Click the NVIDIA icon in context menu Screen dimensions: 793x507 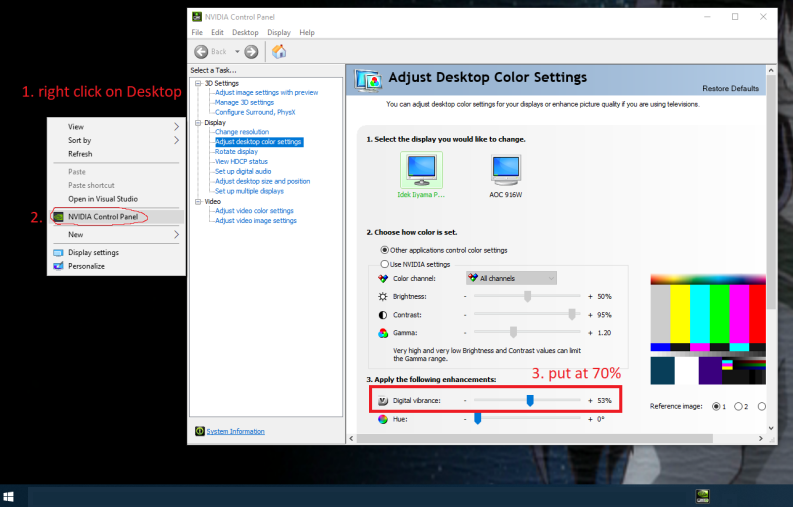(x=59, y=217)
